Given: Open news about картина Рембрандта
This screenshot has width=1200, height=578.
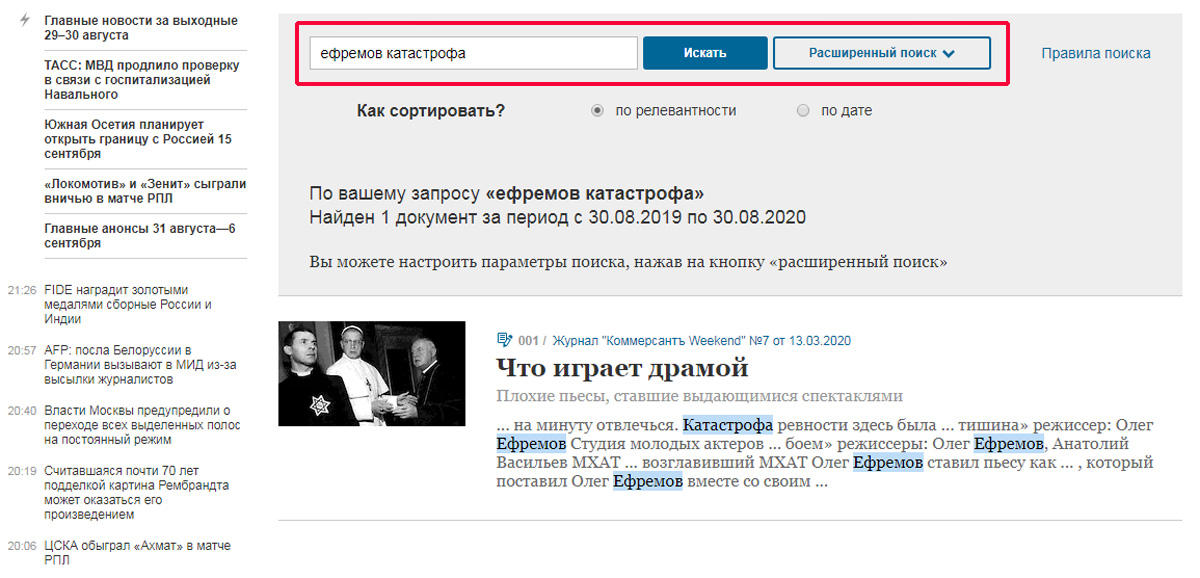Looking at the screenshot, I should (x=137, y=492).
